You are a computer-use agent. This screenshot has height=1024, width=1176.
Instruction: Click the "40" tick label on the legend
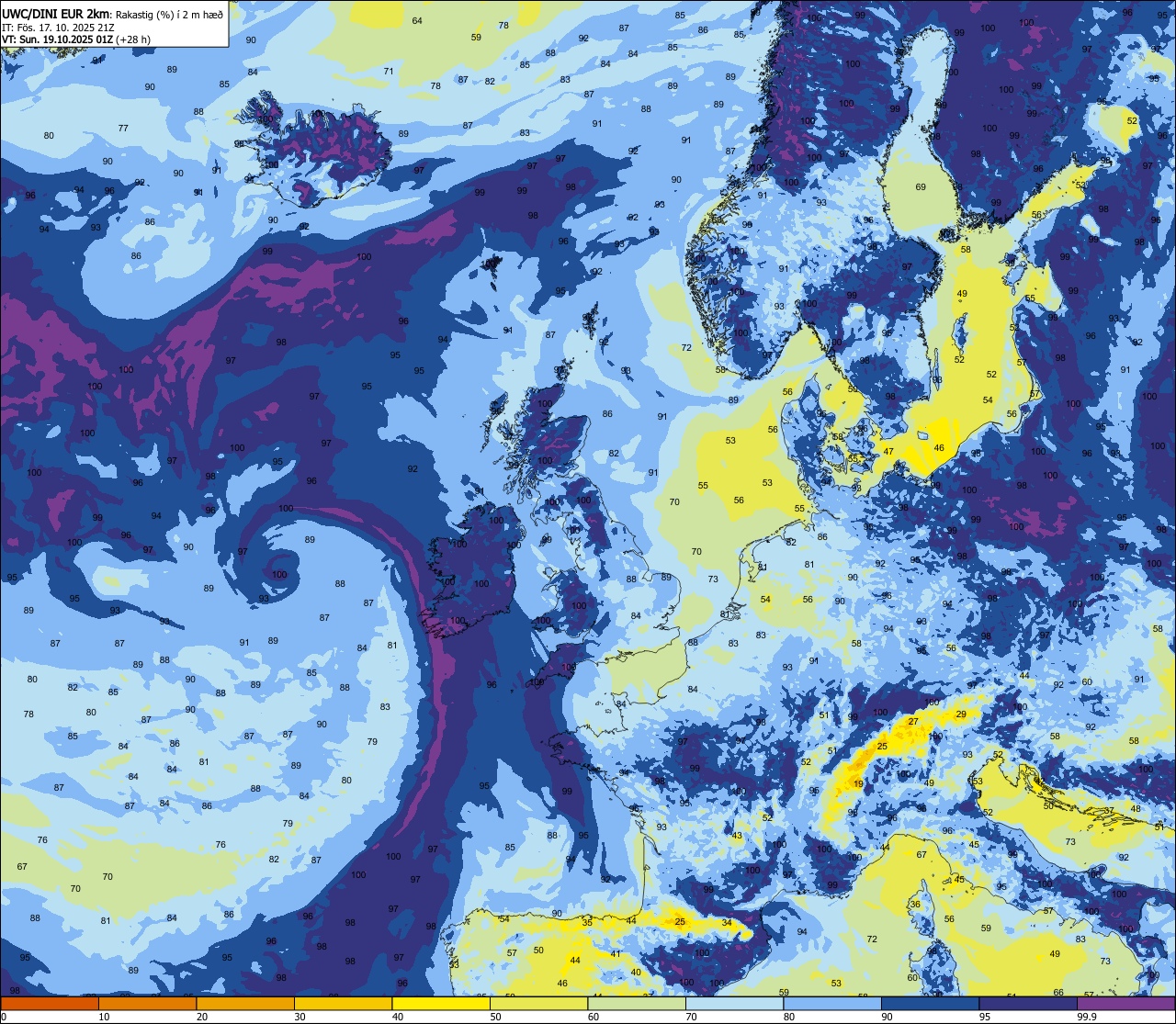tap(397, 1017)
